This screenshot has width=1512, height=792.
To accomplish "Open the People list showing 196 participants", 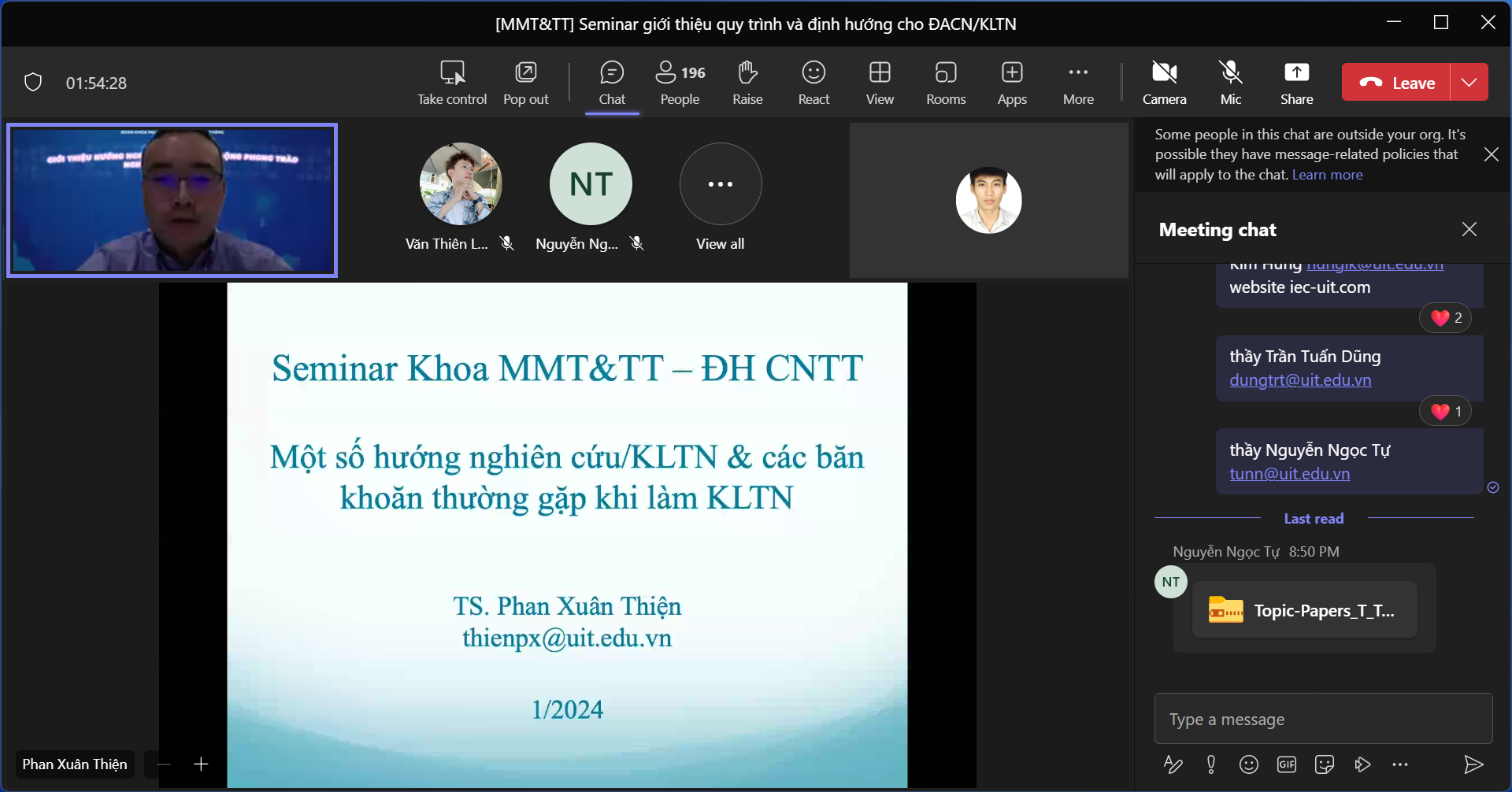I will click(x=679, y=81).
